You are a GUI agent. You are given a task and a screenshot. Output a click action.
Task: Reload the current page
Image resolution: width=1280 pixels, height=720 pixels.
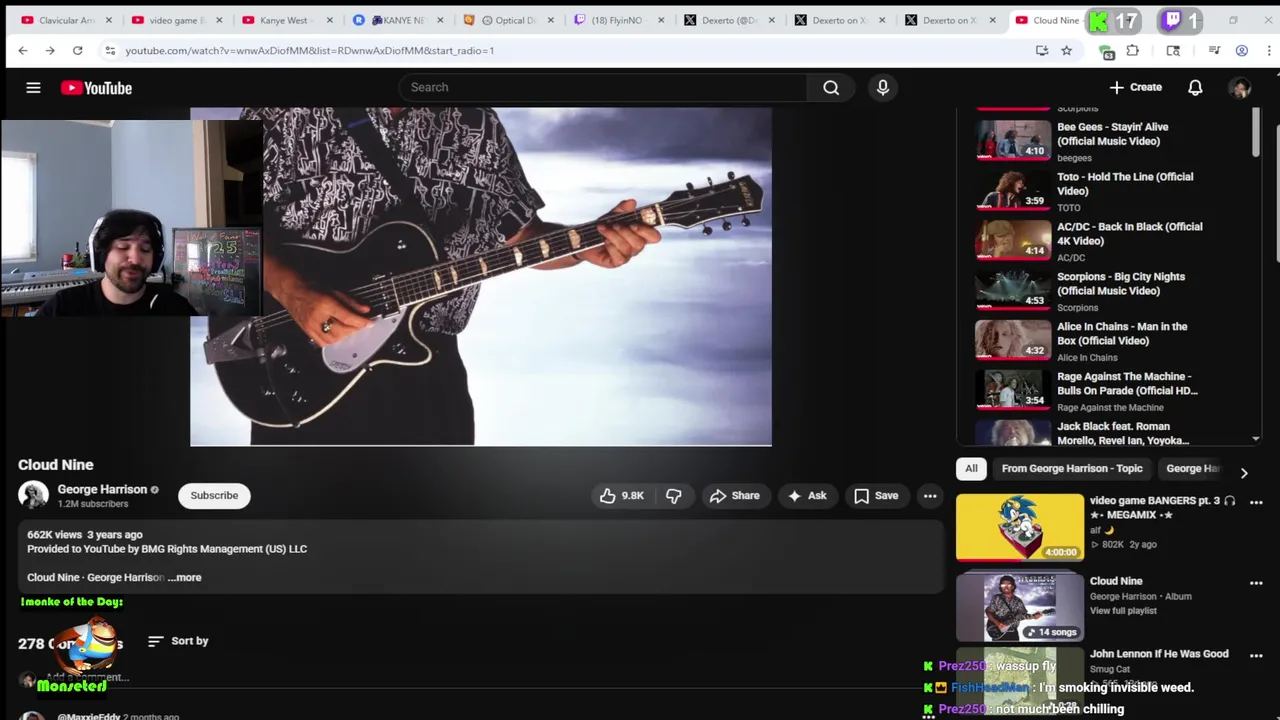click(77, 50)
